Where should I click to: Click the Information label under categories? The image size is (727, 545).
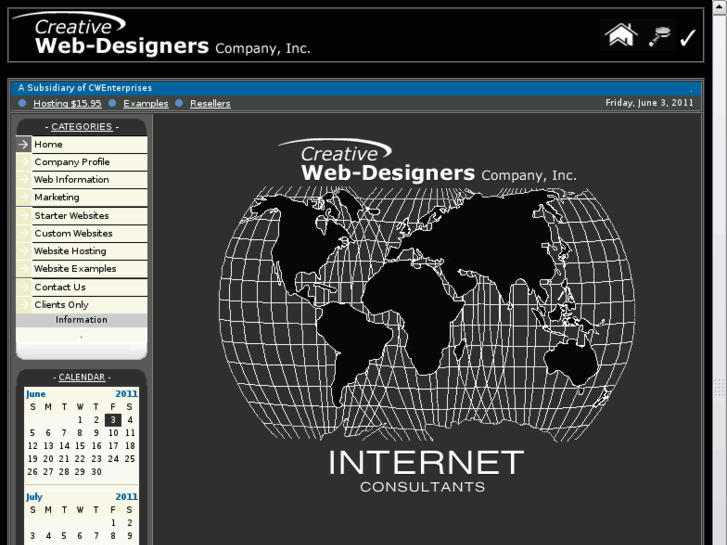click(81, 320)
